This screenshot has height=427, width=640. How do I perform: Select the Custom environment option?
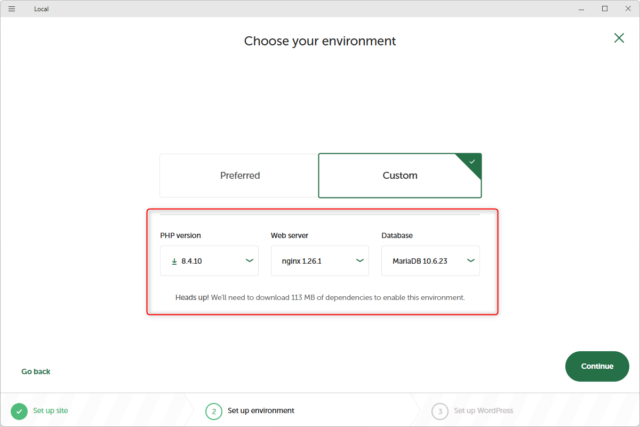[x=400, y=176]
